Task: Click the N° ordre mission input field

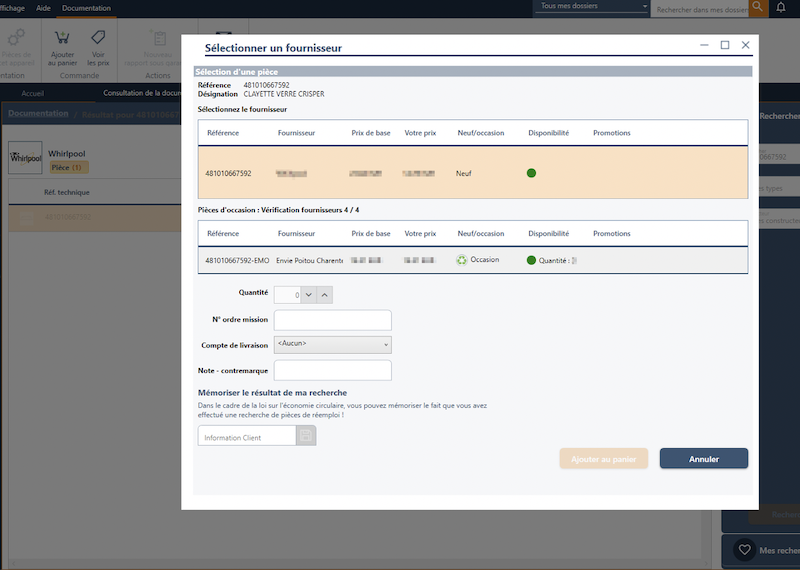Action: (332, 320)
